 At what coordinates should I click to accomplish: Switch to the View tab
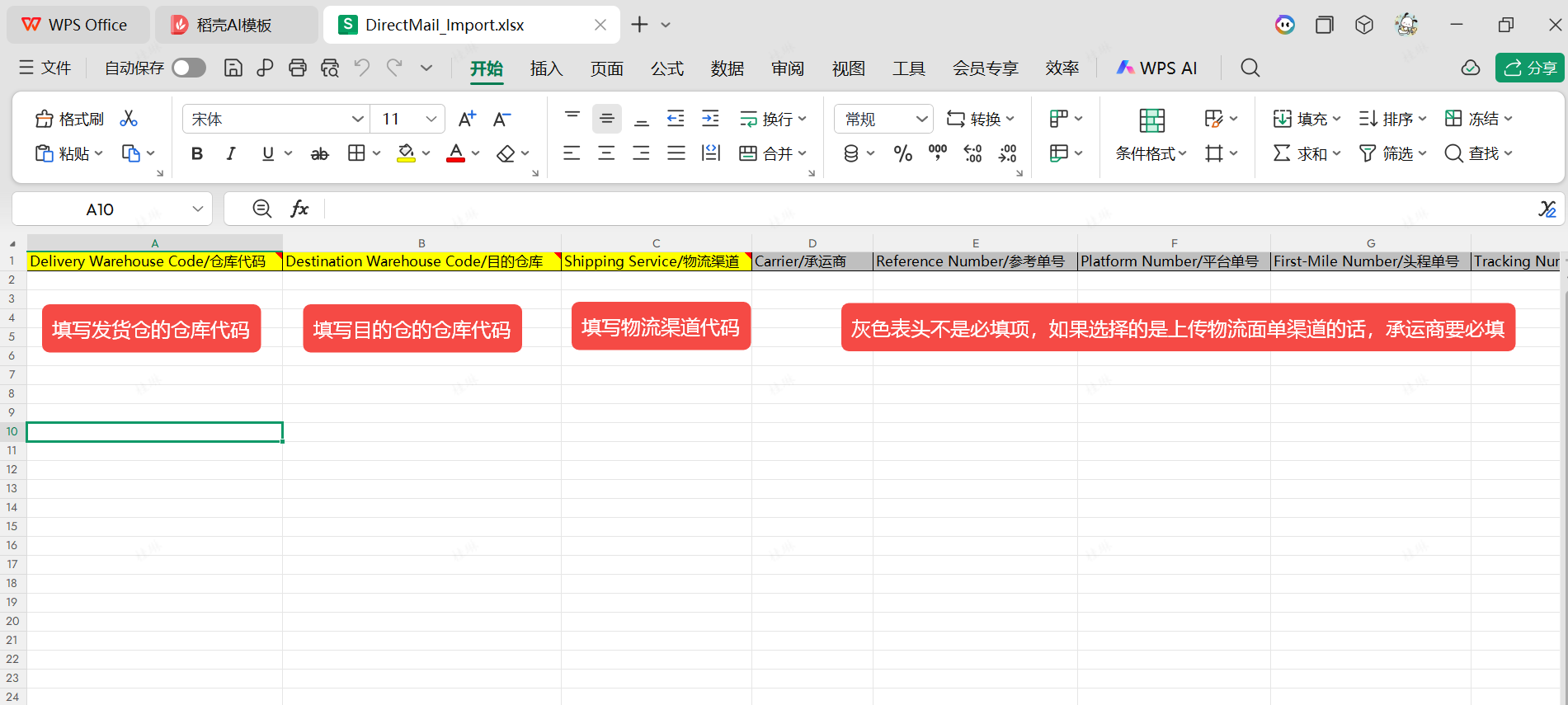pos(849,68)
